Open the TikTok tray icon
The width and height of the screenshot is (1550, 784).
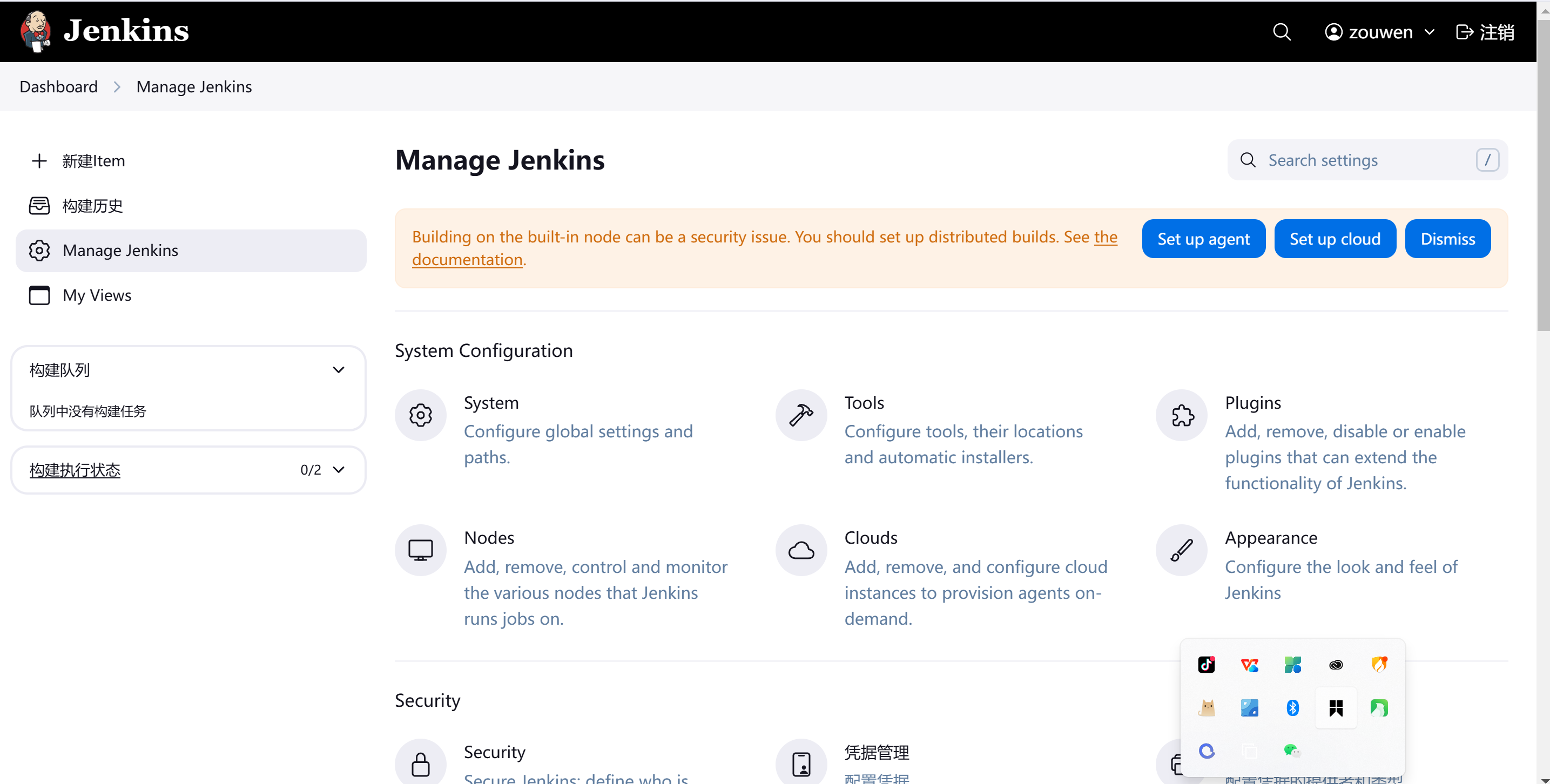point(1207,664)
